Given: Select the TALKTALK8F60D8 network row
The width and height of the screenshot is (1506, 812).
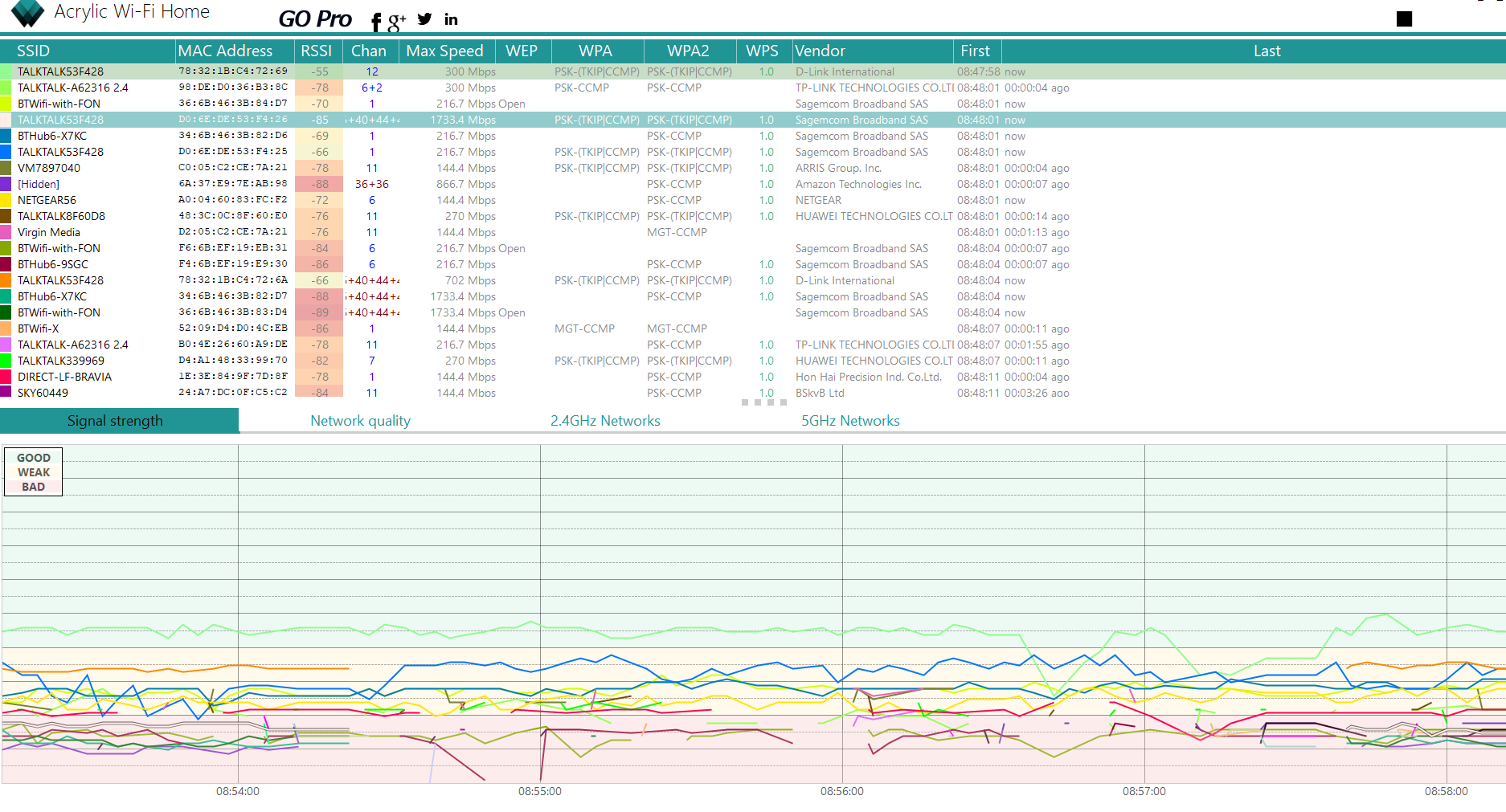Looking at the screenshot, I should click(753, 216).
